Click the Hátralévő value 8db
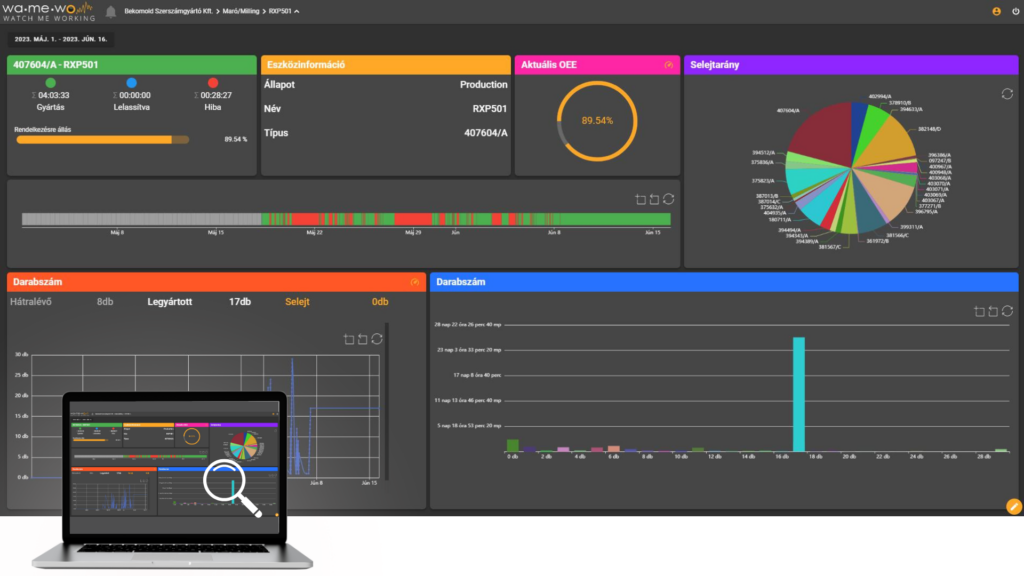This screenshot has width=1024, height=576. tap(105, 302)
